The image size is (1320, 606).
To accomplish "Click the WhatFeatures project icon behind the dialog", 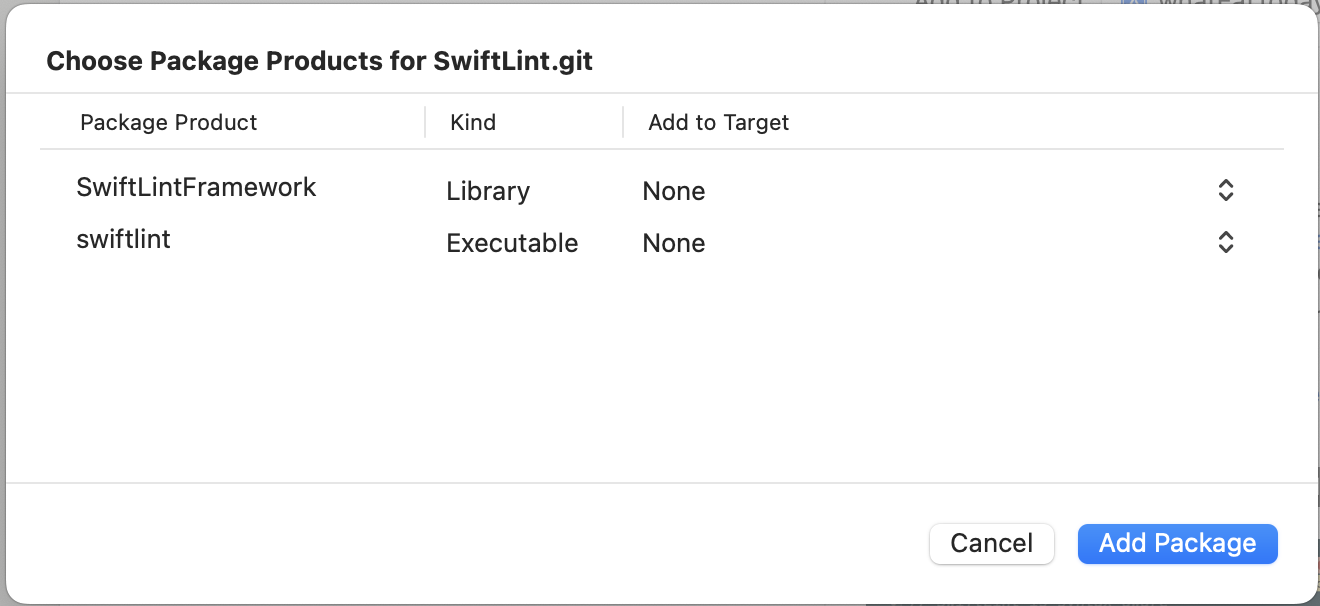I will tap(1132, 4).
